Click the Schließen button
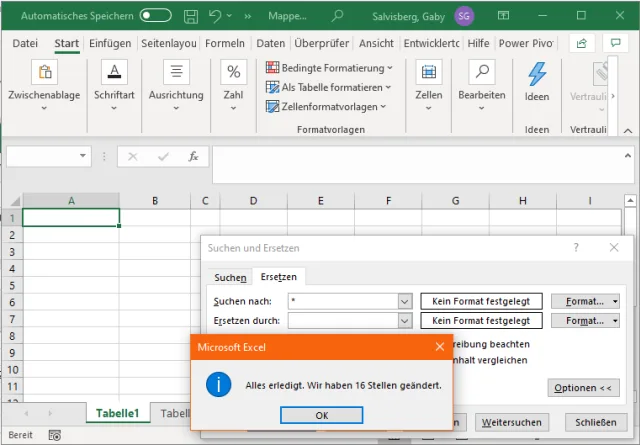 pos(597,422)
